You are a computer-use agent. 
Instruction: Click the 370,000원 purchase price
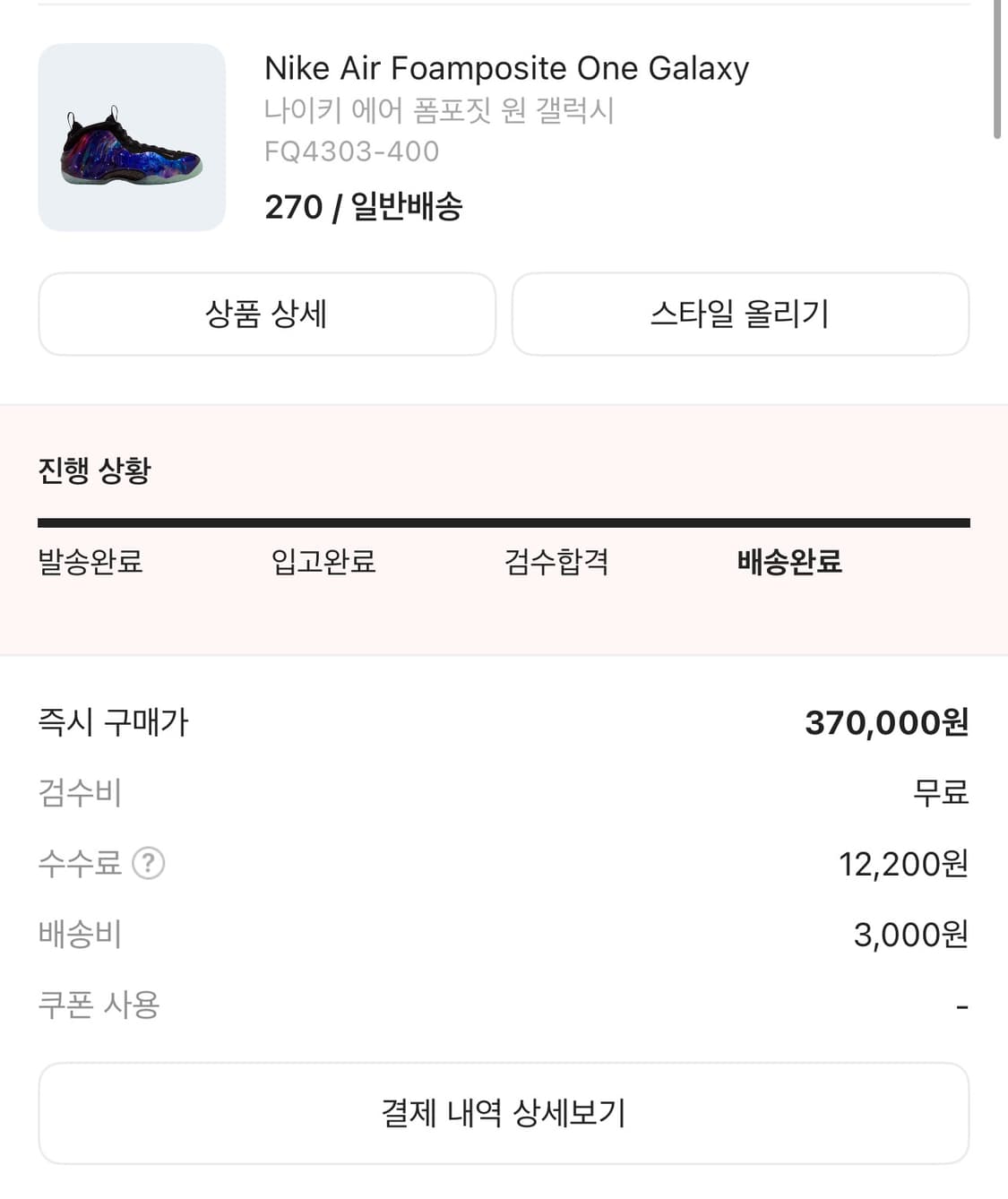point(886,722)
